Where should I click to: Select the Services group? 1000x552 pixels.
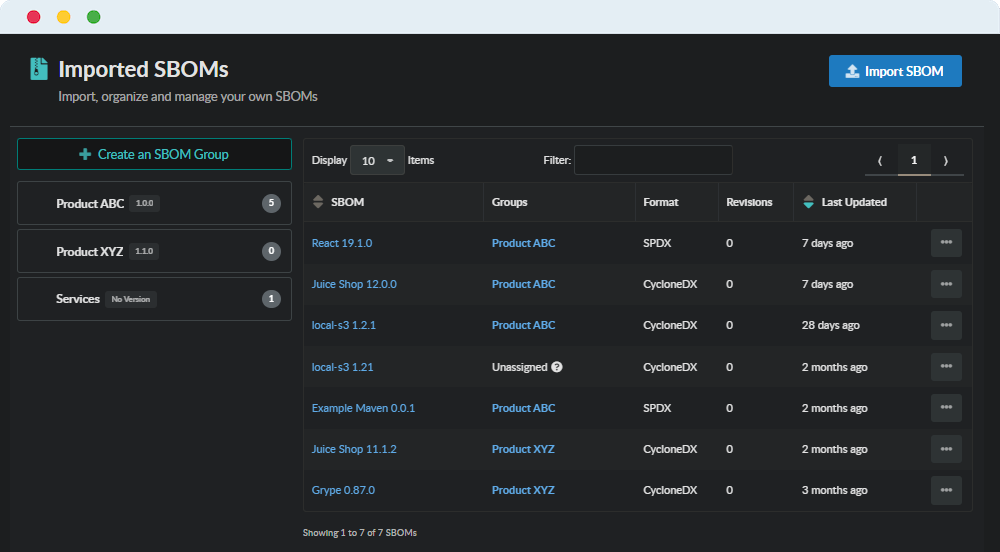point(154,299)
